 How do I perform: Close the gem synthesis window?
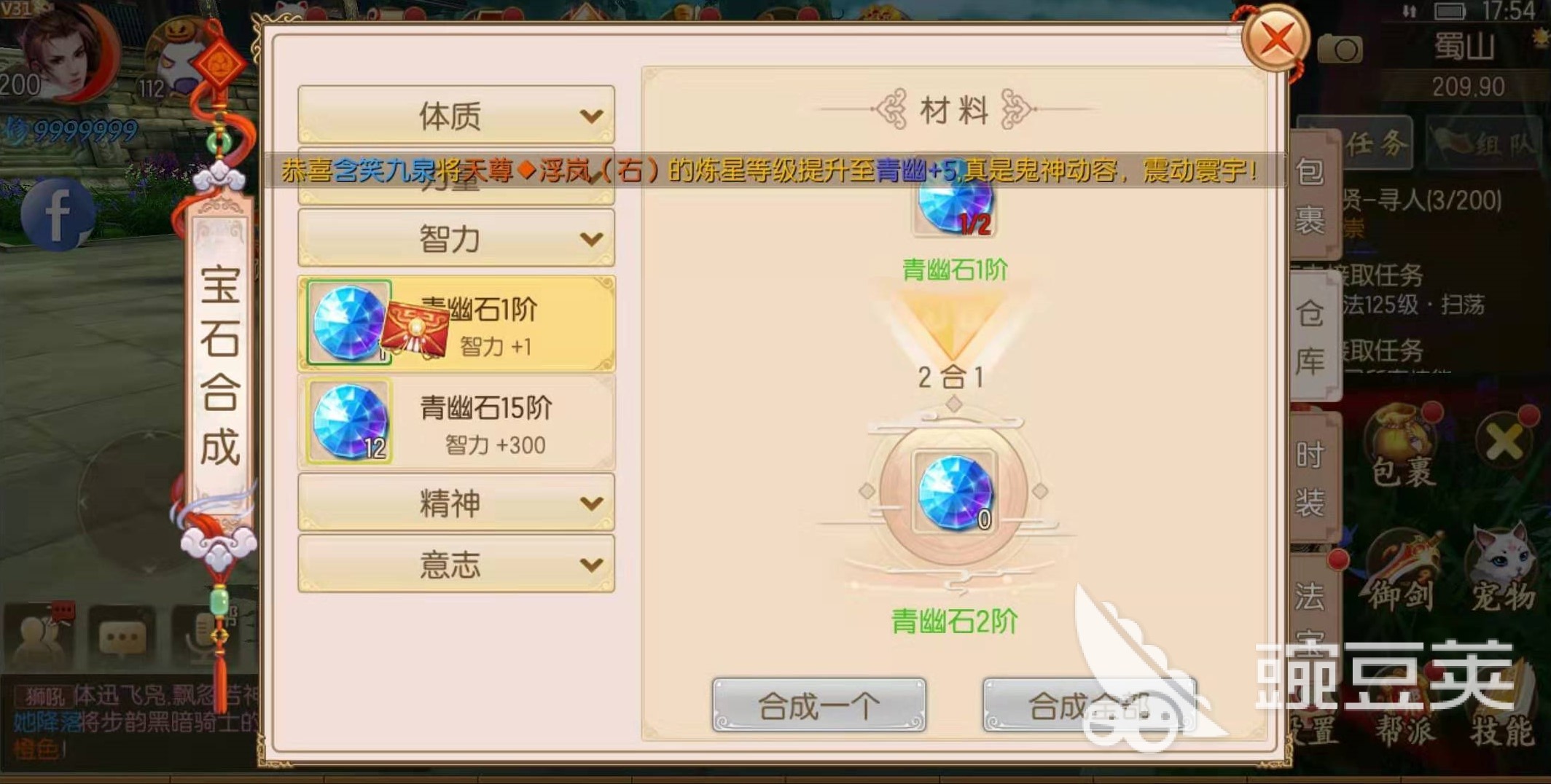[x=1275, y=39]
